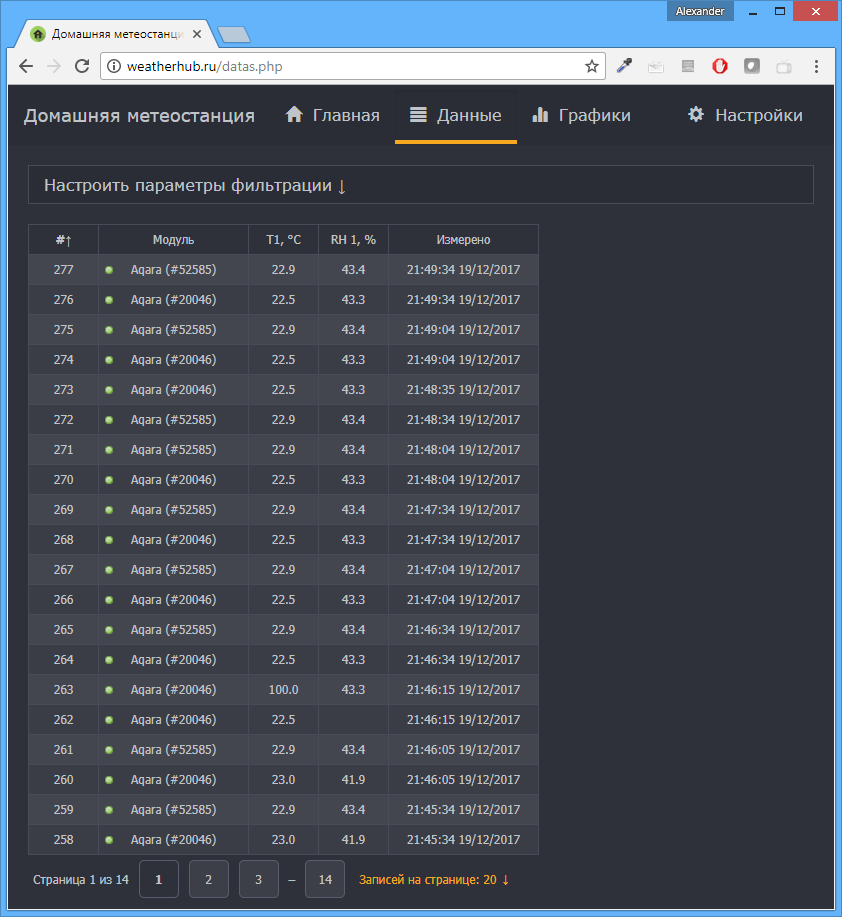Screen dimensions: 842x917
Task: Go to page 2 of the records
Action: tap(208, 879)
